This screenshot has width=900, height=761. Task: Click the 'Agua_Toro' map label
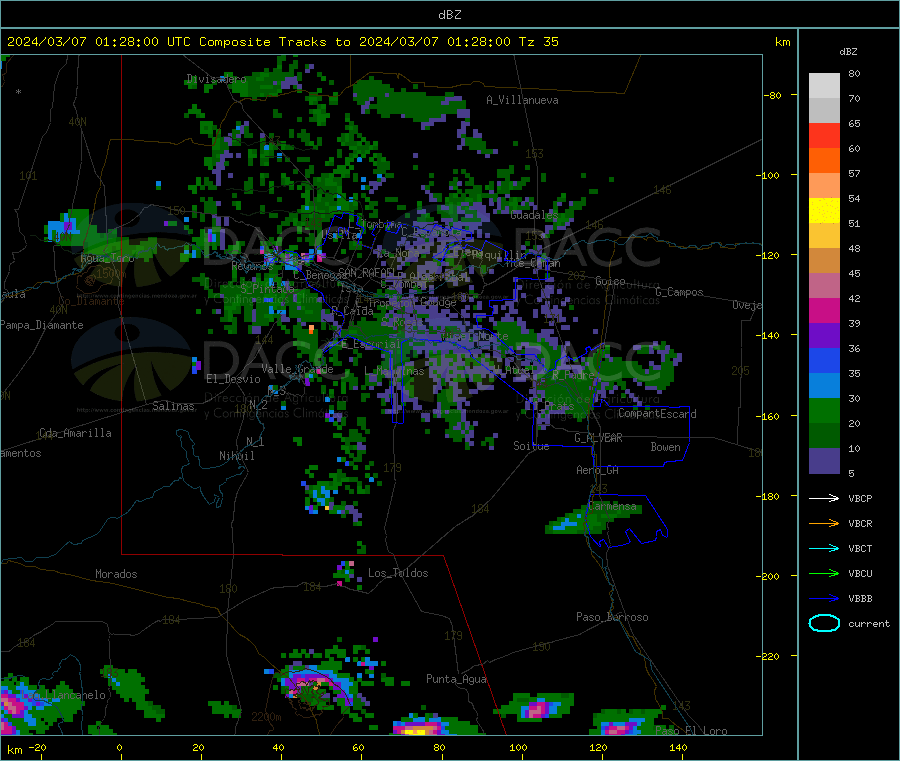click(x=107, y=258)
